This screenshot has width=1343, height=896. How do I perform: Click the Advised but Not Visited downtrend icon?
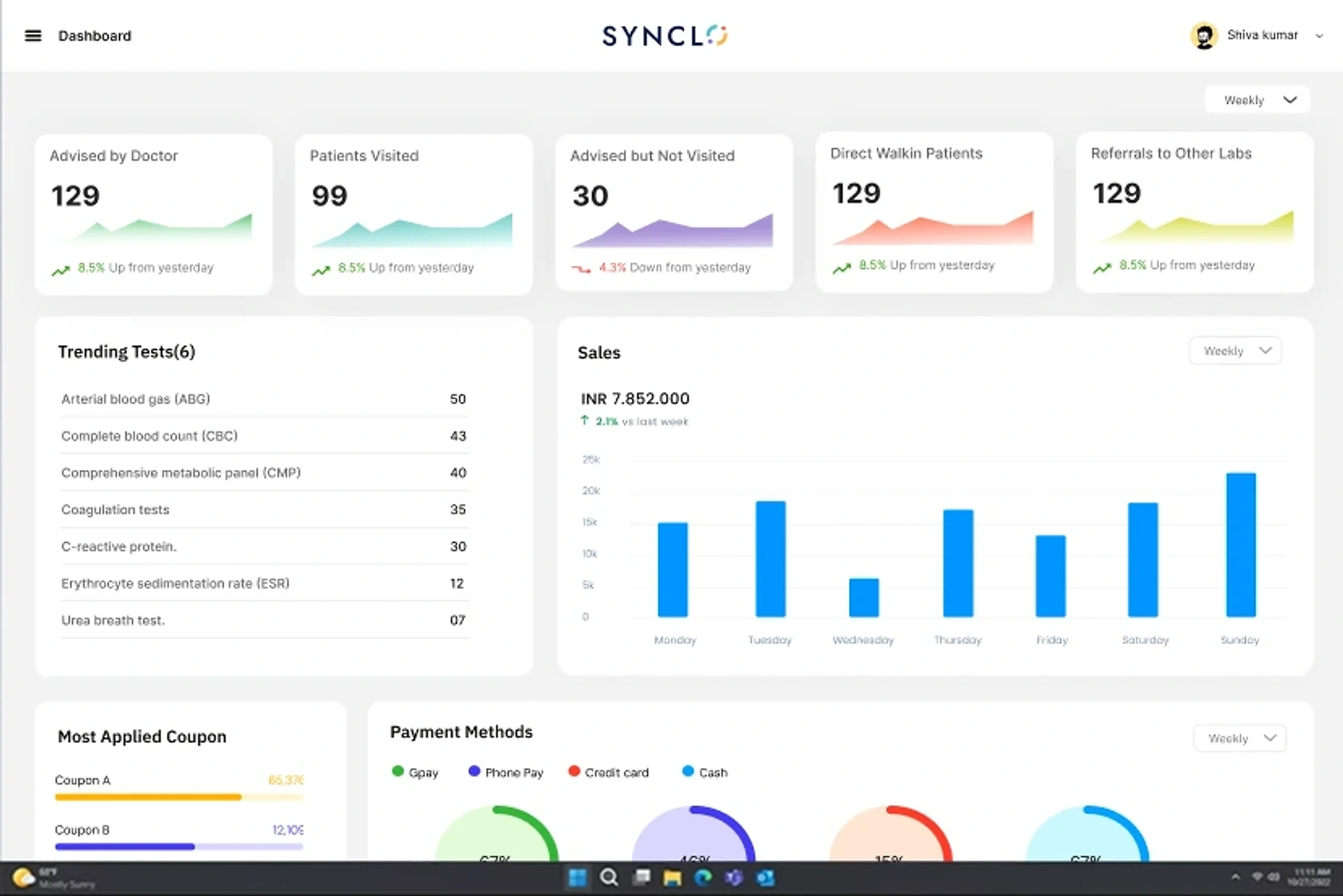(x=582, y=269)
